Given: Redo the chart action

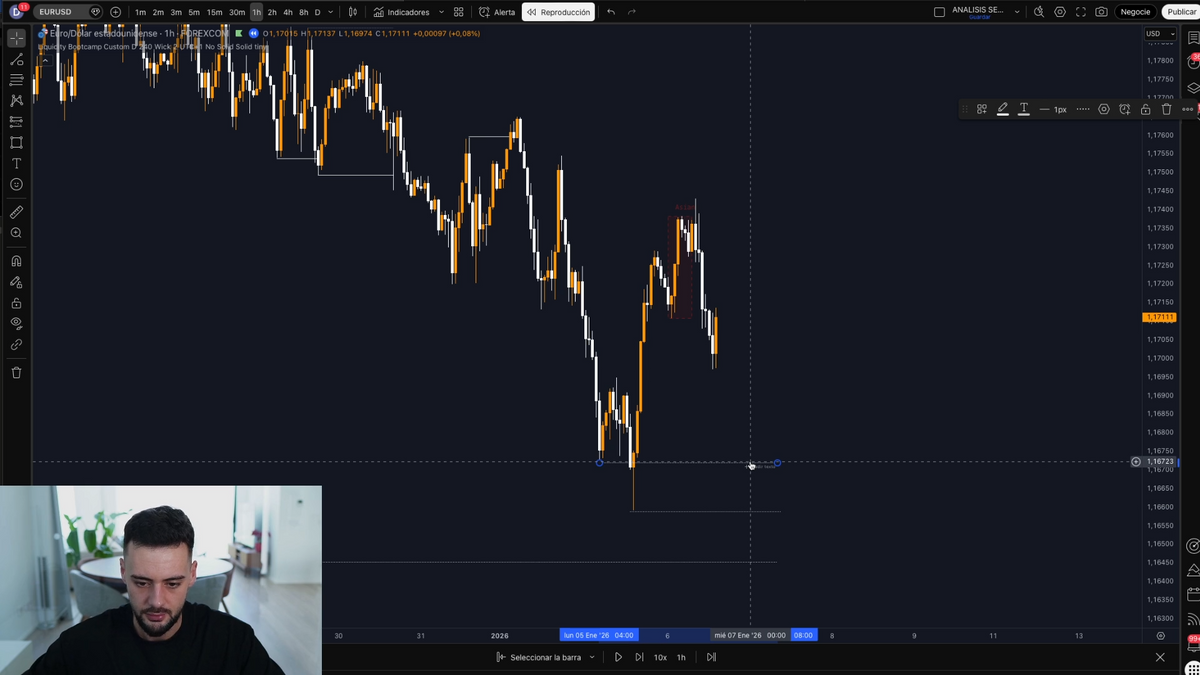Looking at the screenshot, I should coord(632,12).
